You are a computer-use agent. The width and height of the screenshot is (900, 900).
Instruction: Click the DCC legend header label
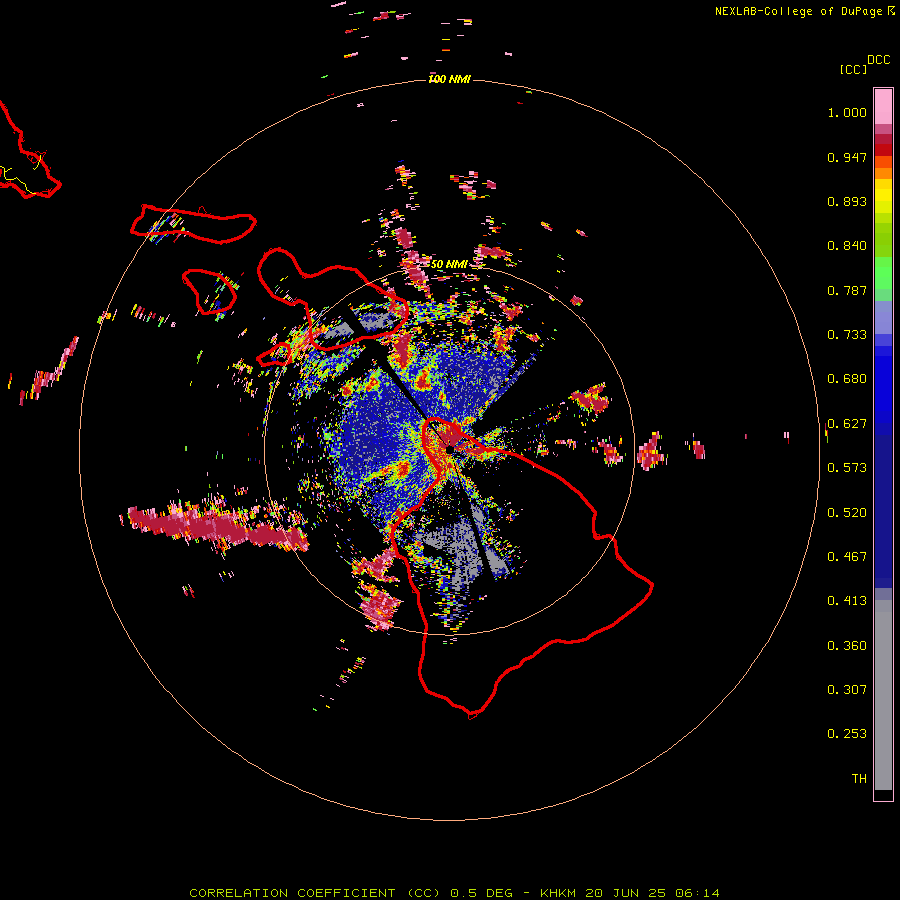(879, 60)
